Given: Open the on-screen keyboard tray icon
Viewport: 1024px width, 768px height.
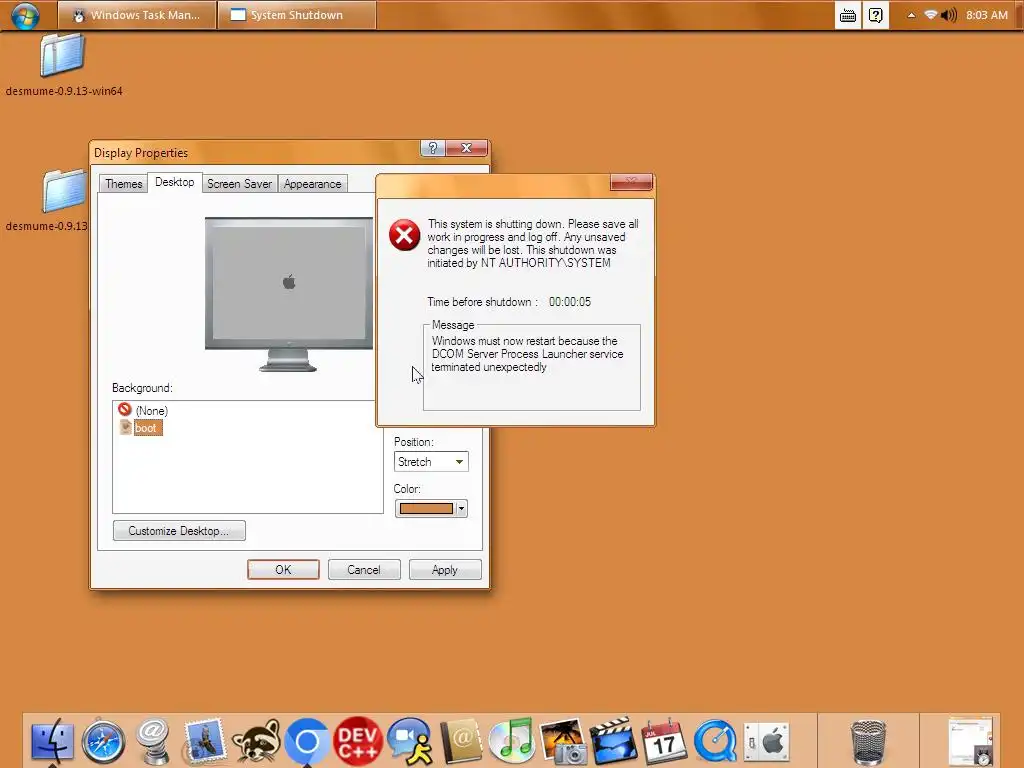Looking at the screenshot, I should (x=848, y=15).
